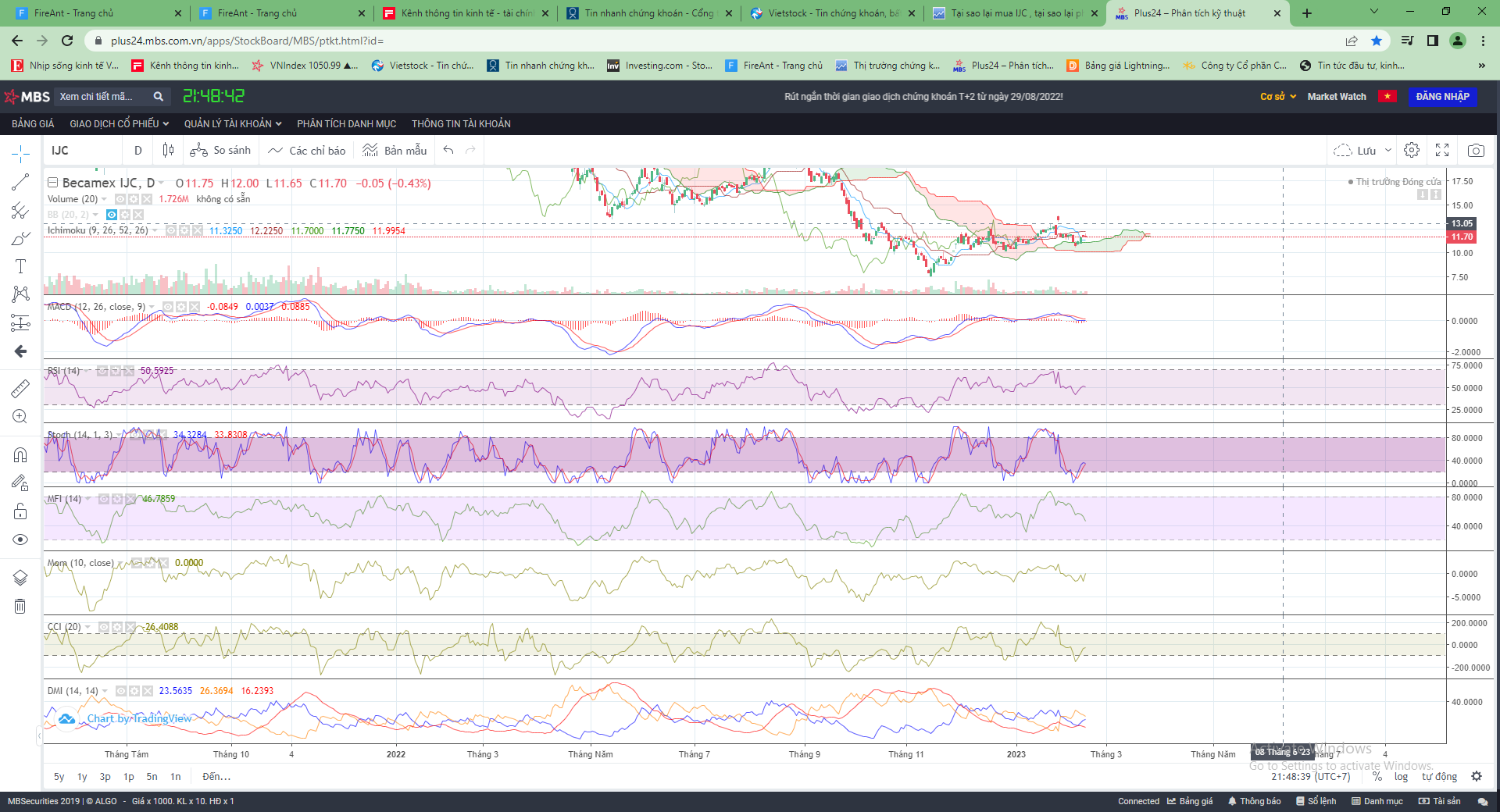Image resolution: width=1500 pixels, height=812 pixels.
Task: Click the stock search magnifier icon
Action: (x=158, y=96)
